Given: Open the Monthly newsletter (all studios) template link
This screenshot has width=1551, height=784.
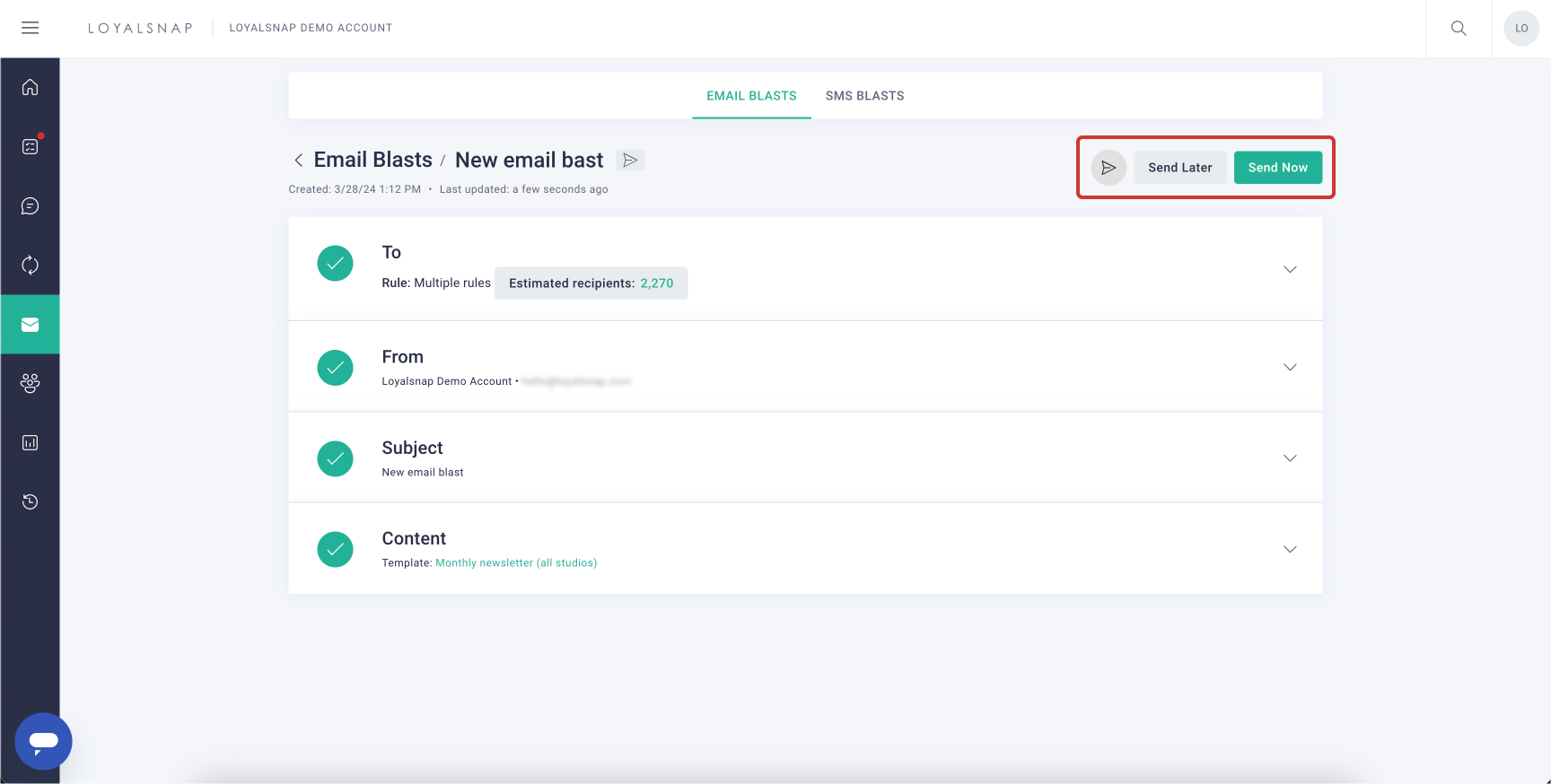Looking at the screenshot, I should pos(516,563).
